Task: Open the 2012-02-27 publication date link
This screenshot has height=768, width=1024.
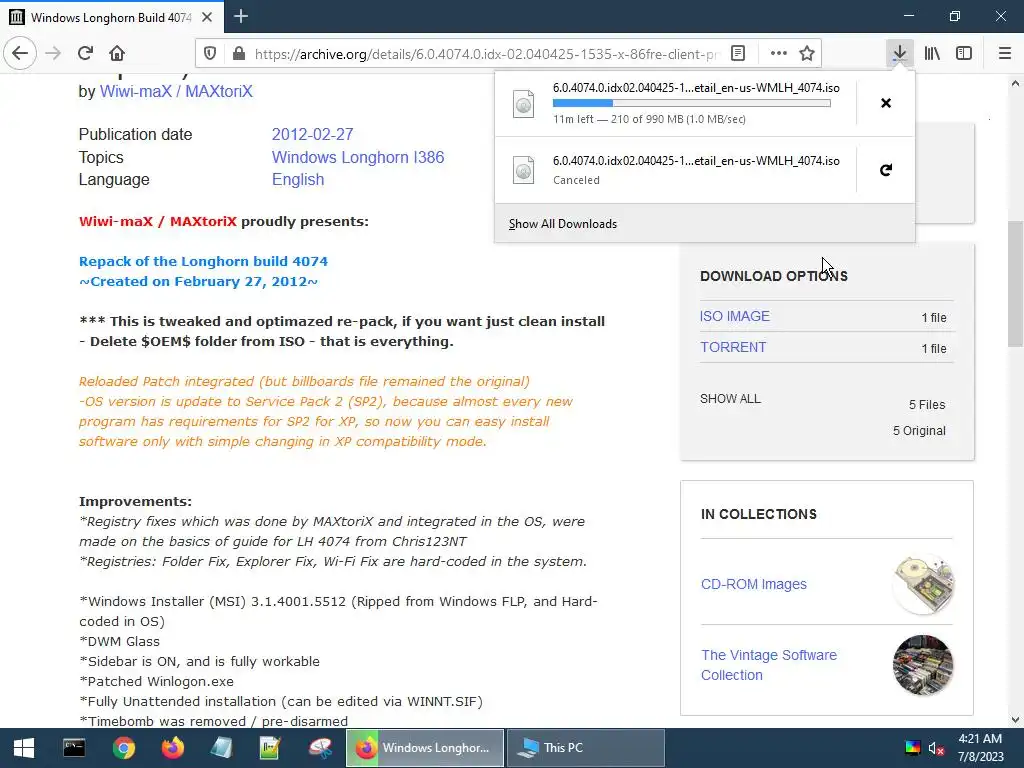Action: click(312, 135)
